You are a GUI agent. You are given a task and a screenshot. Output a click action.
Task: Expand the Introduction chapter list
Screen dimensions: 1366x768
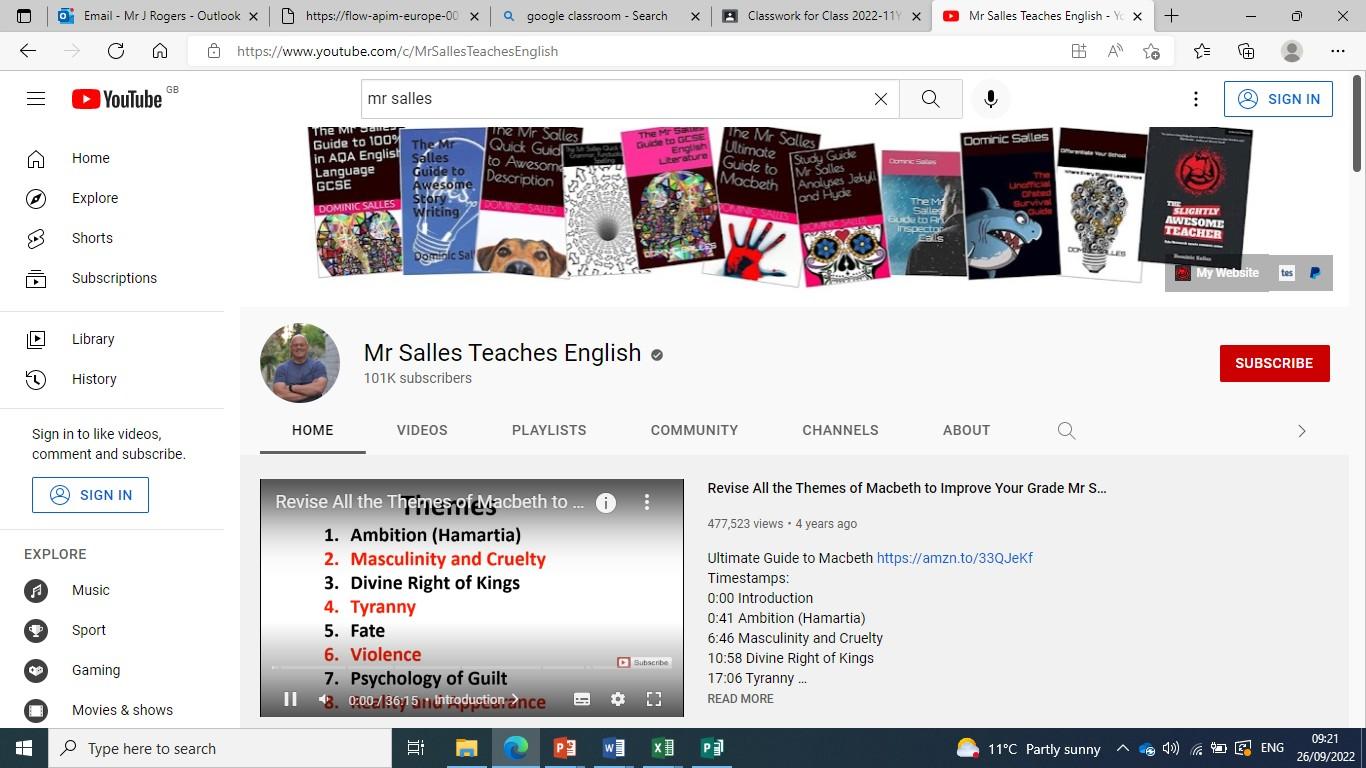click(x=477, y=700)
